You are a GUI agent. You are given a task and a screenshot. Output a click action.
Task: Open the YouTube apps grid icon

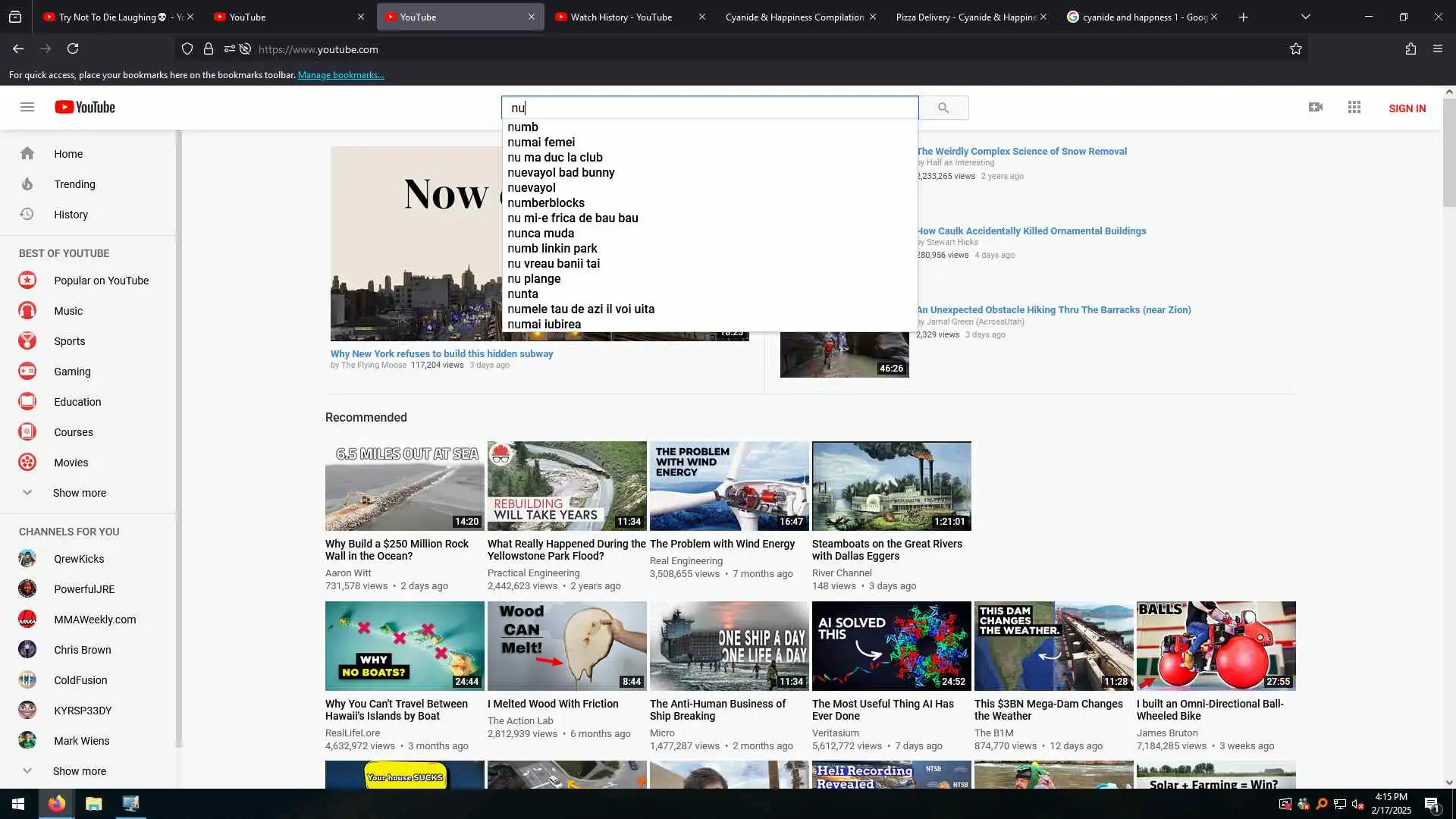click(x=1354, y=107)
